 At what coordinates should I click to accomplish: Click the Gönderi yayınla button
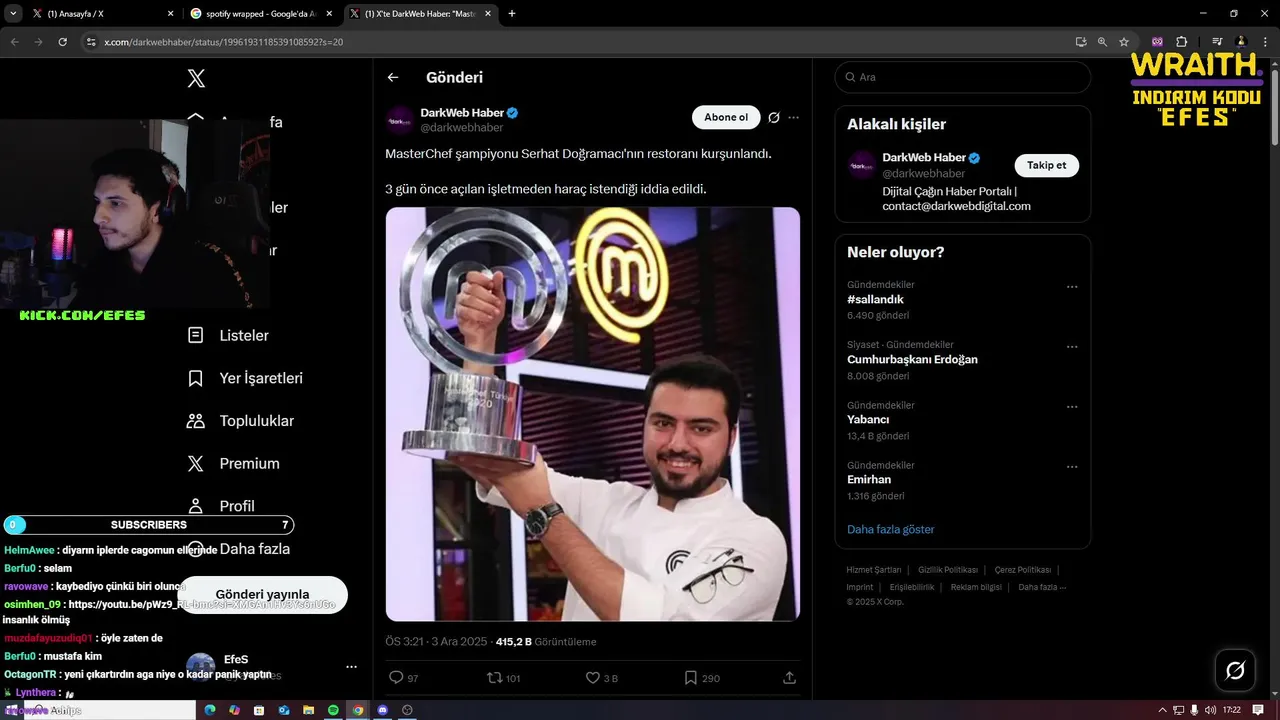pos(262,594)
